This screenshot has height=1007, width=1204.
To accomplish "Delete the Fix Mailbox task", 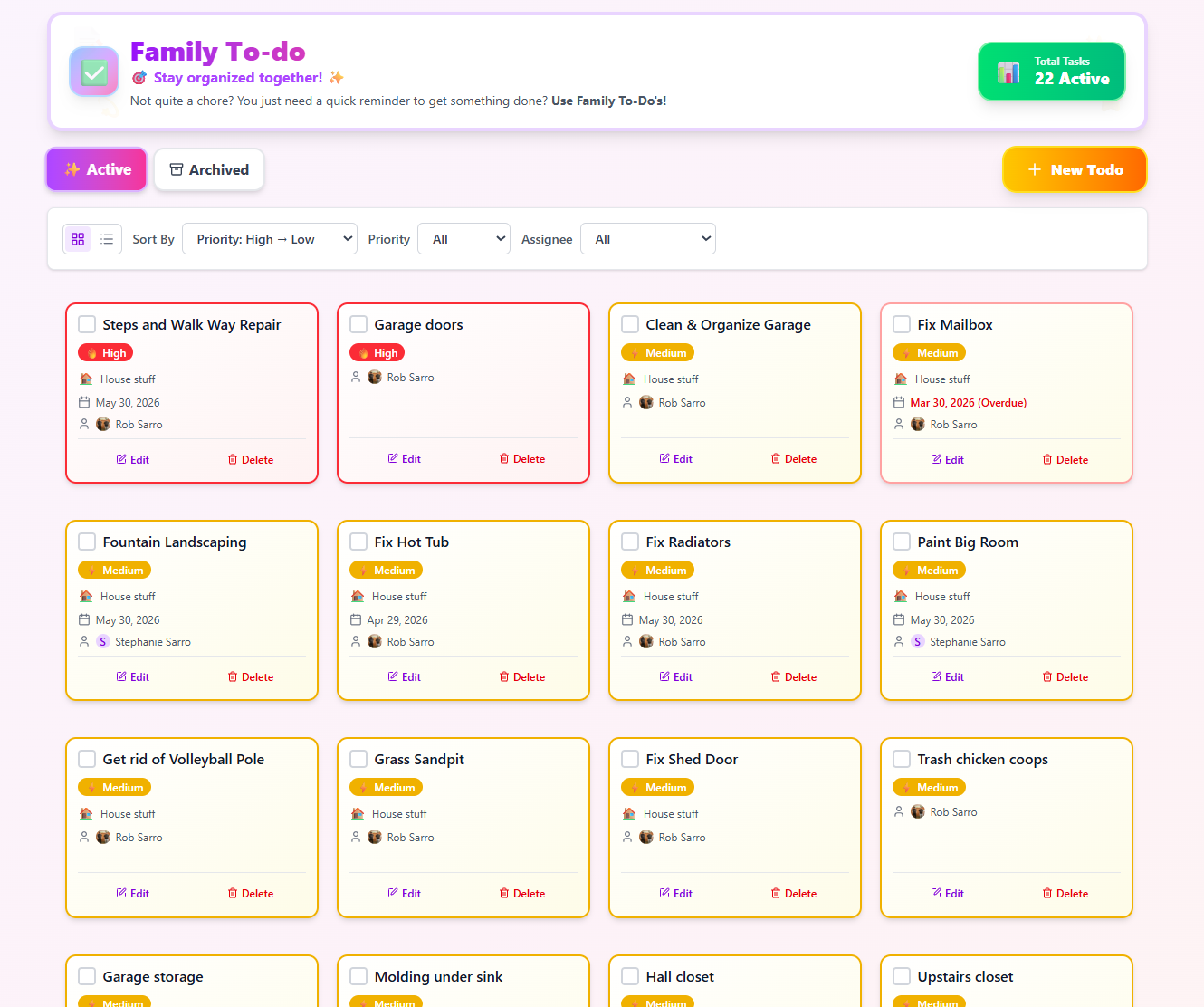I will click(x=1065, y=460).
